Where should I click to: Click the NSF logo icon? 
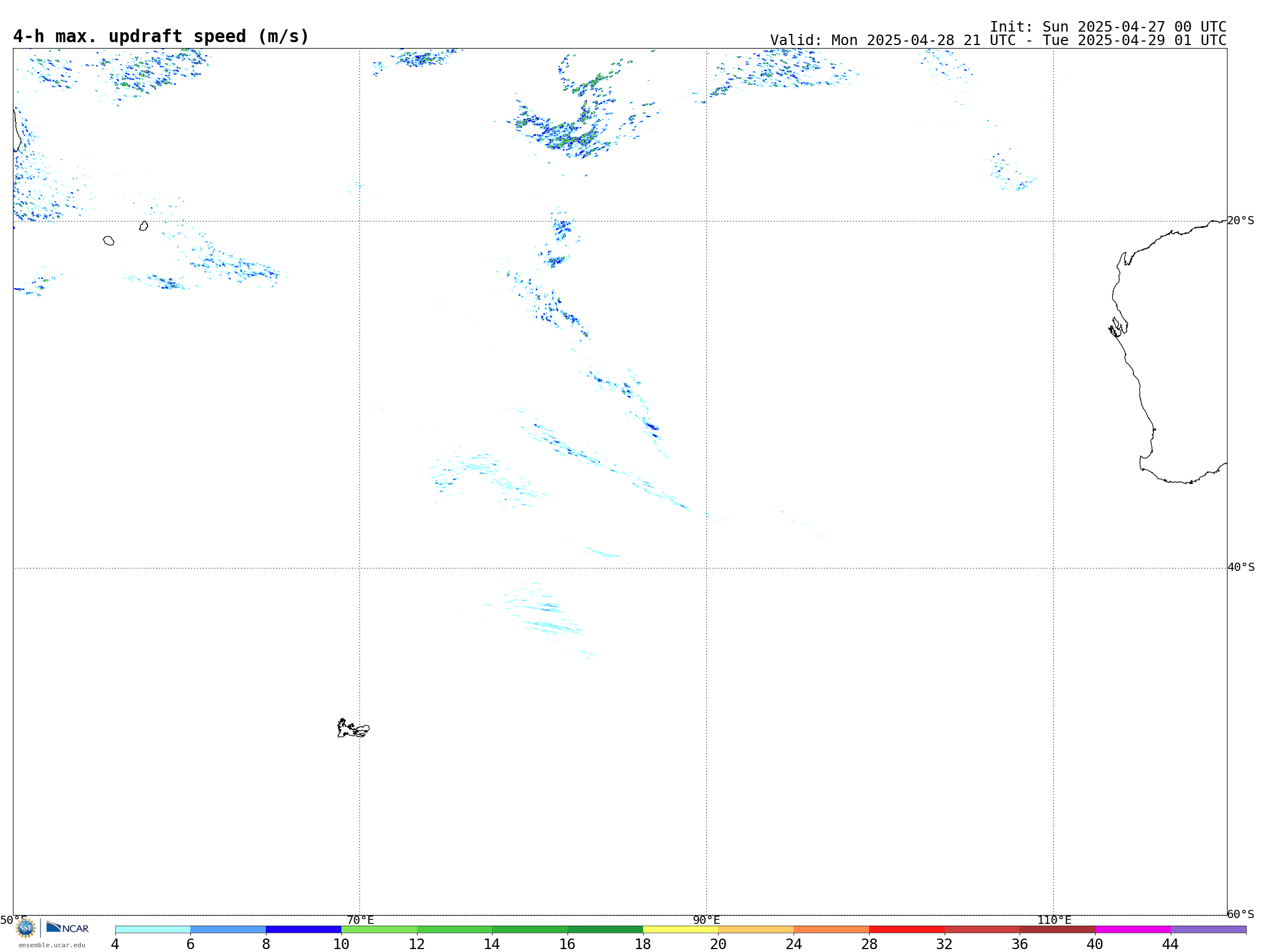[26, 928]
